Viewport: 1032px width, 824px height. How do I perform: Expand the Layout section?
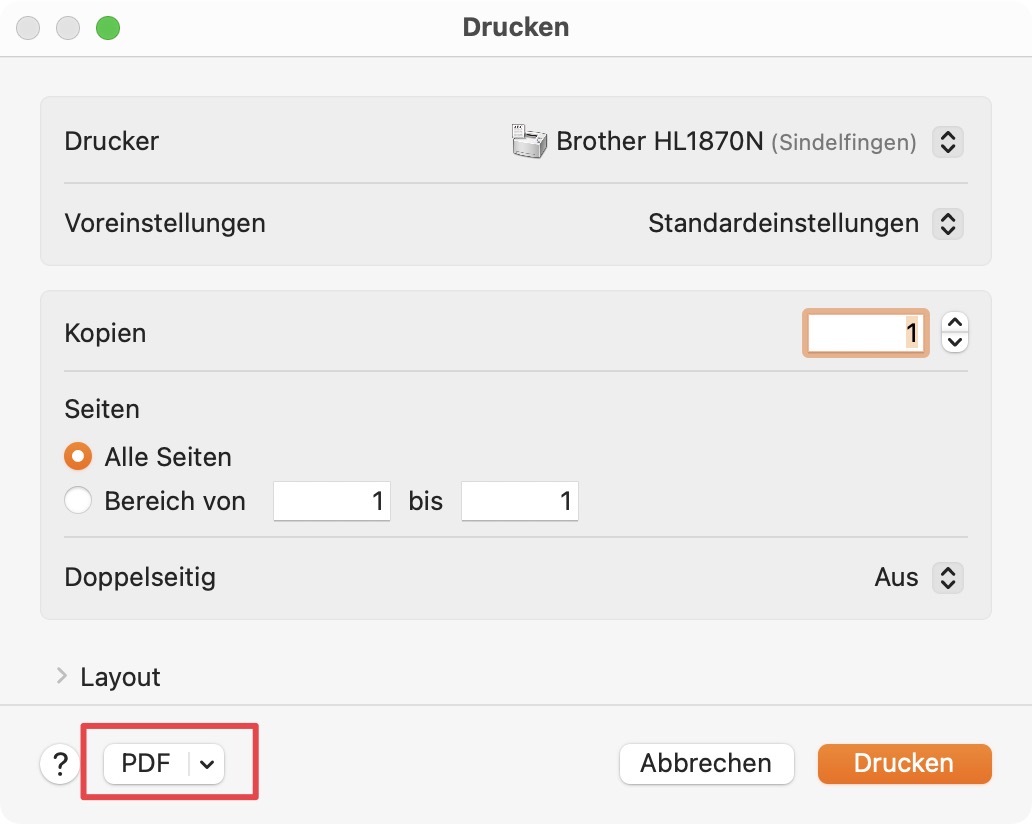click(x=62, y=676)
